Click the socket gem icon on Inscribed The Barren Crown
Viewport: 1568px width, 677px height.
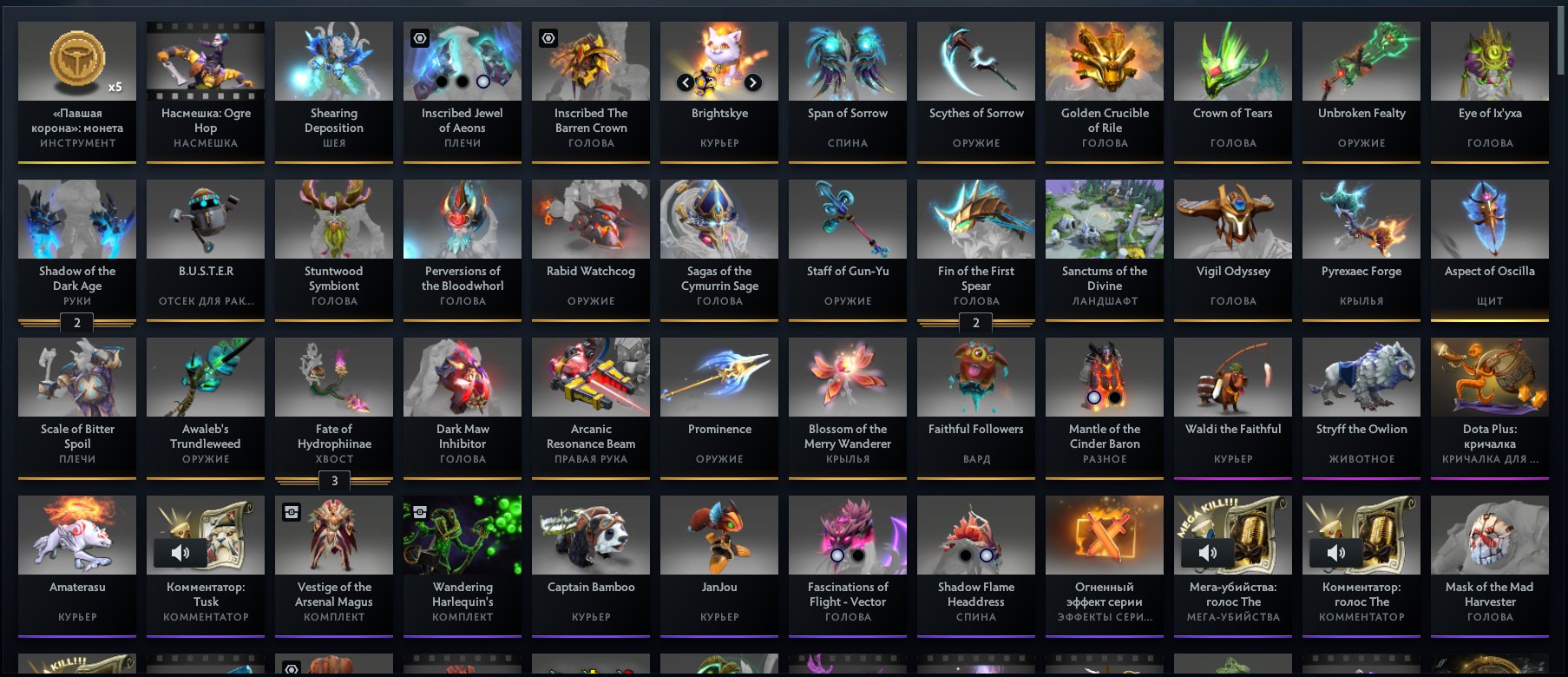pos(548,38)
